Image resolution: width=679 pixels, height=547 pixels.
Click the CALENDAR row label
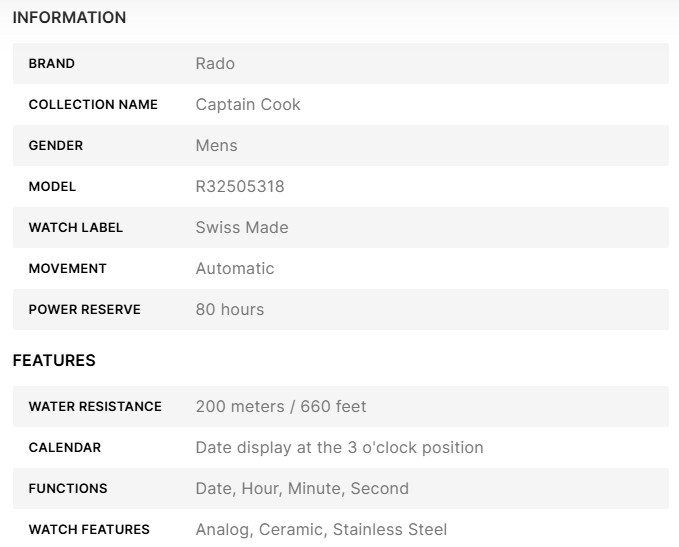click(x=65, y=448)
